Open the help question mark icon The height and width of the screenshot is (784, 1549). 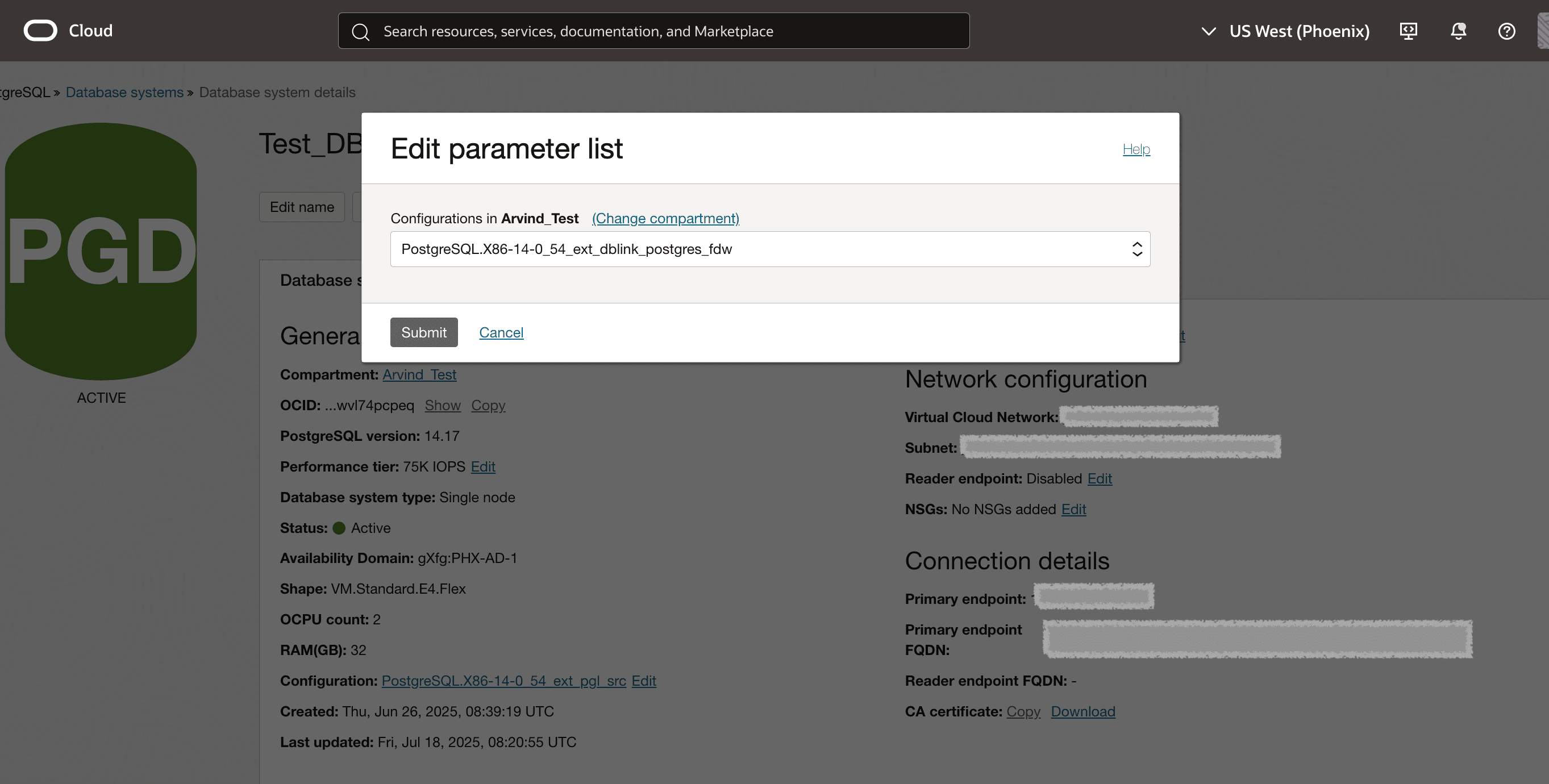click(x=1506, y=31)
